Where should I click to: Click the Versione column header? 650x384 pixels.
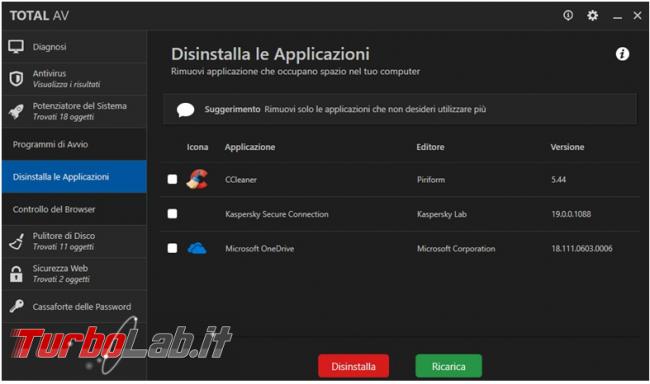point(567,147)
